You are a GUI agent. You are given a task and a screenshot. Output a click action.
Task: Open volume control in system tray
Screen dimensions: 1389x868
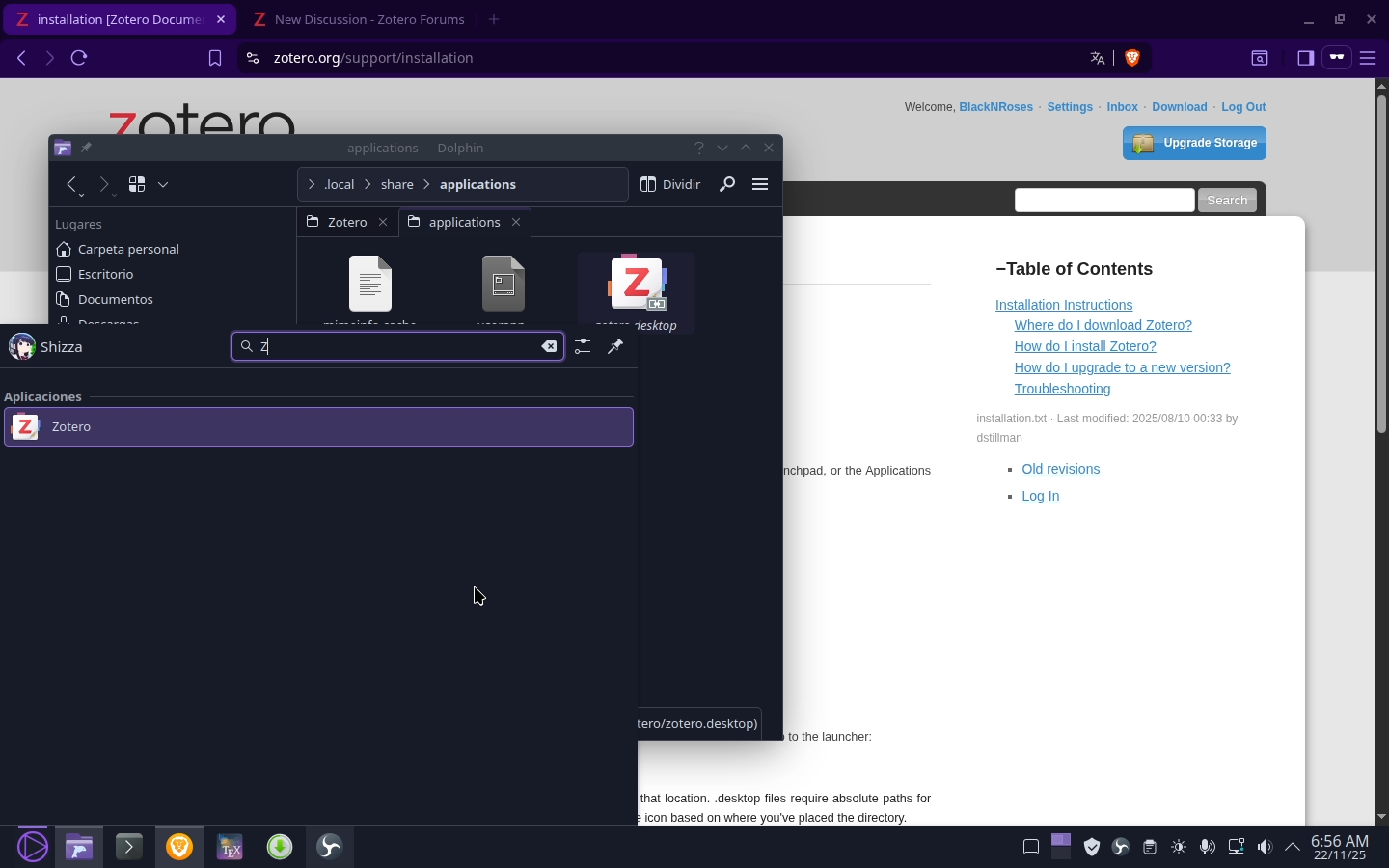pyautogui.click(x=1266, y=848)
